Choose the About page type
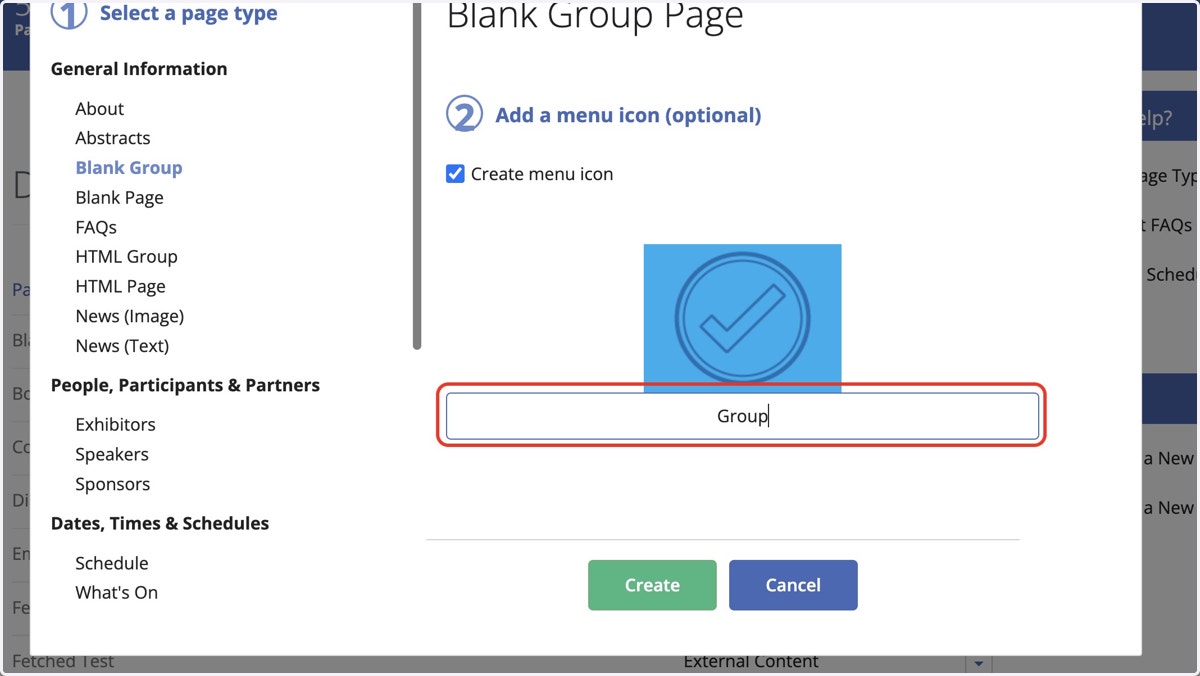 coord(100,109)
